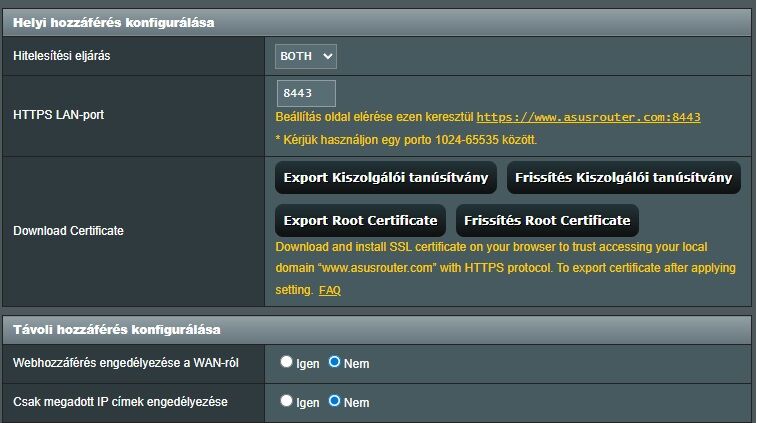This screenshot has width=757, height=423.
Task: Click the HTTPS LAN-port input field
Action: 306,94
